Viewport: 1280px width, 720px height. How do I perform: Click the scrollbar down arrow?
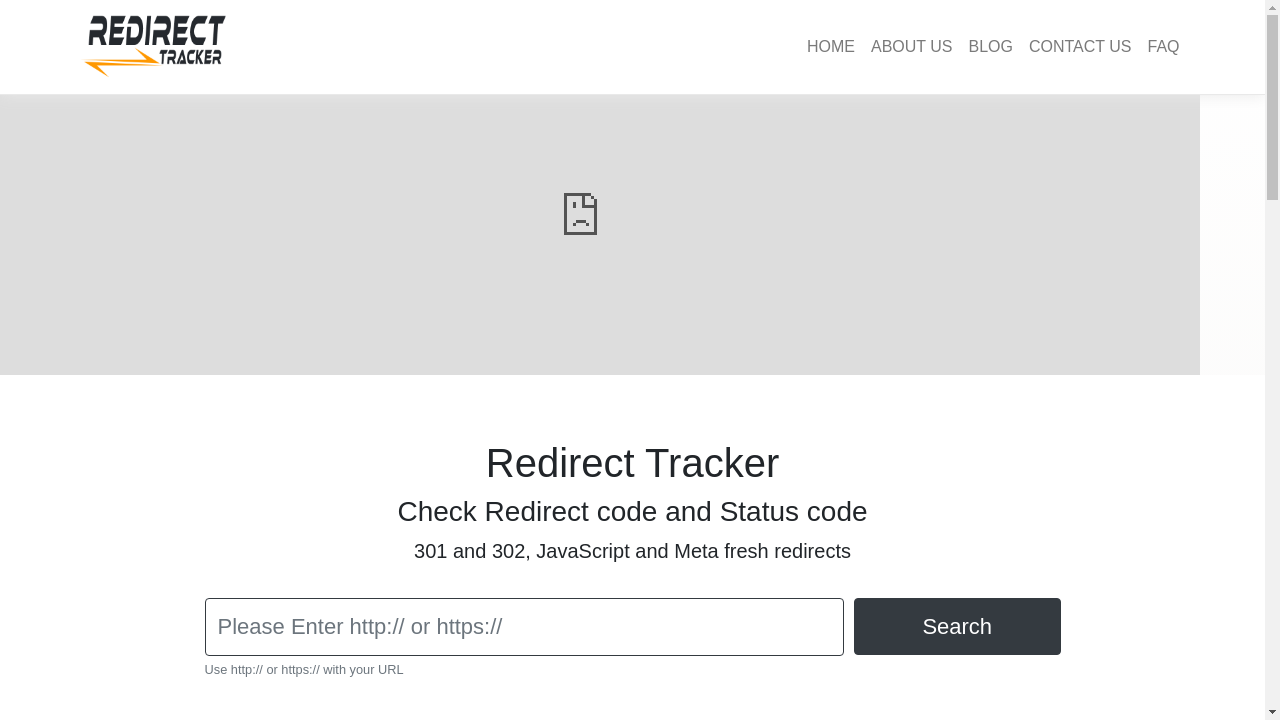click(x=1272, y=712)
